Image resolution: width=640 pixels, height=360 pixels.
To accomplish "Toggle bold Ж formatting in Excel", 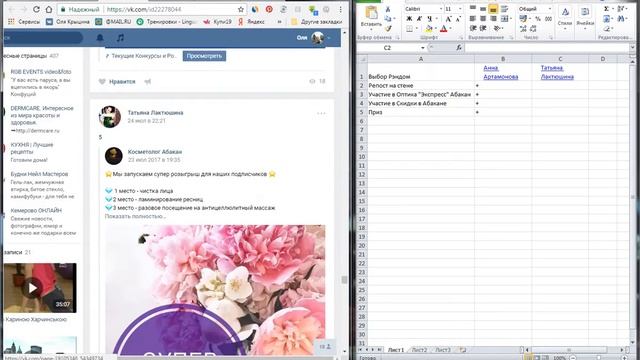I will [x=409, y=19].
